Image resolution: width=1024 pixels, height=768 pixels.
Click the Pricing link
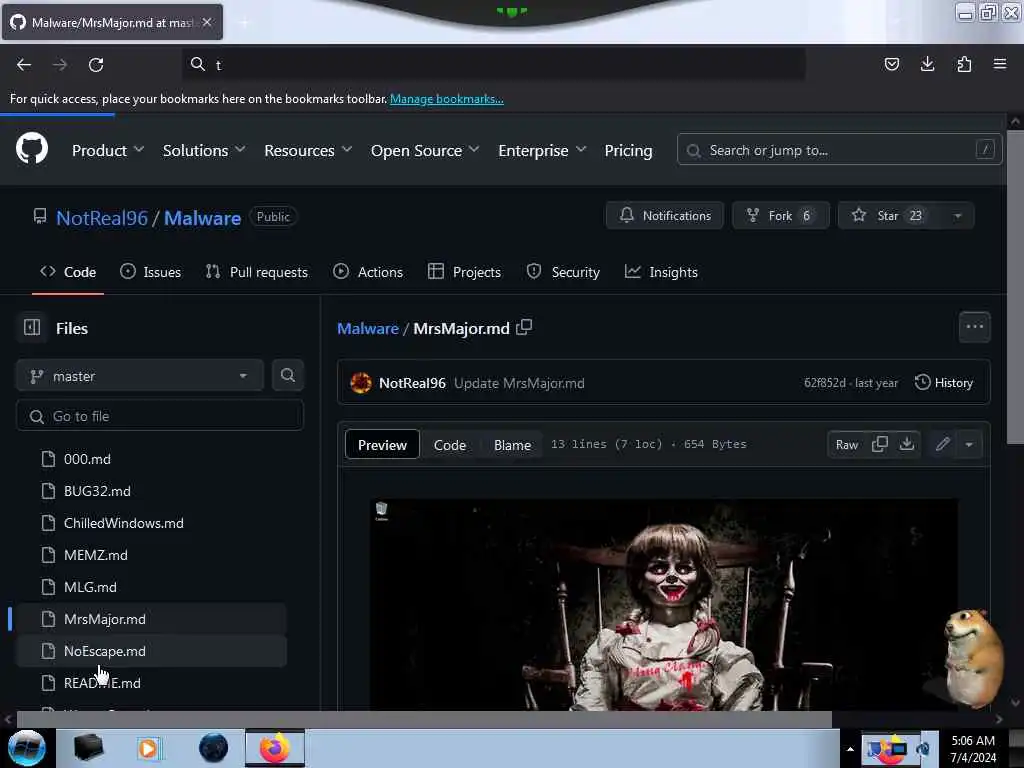point(628,150)
